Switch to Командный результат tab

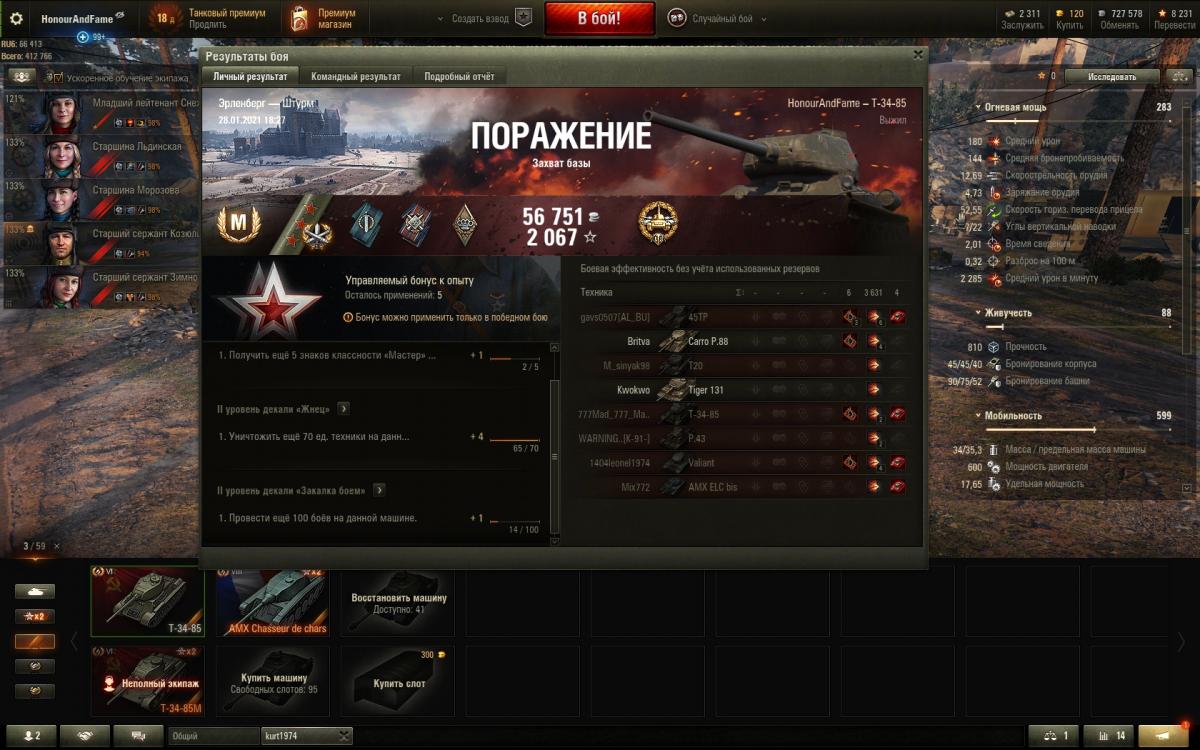pos(356,76)
